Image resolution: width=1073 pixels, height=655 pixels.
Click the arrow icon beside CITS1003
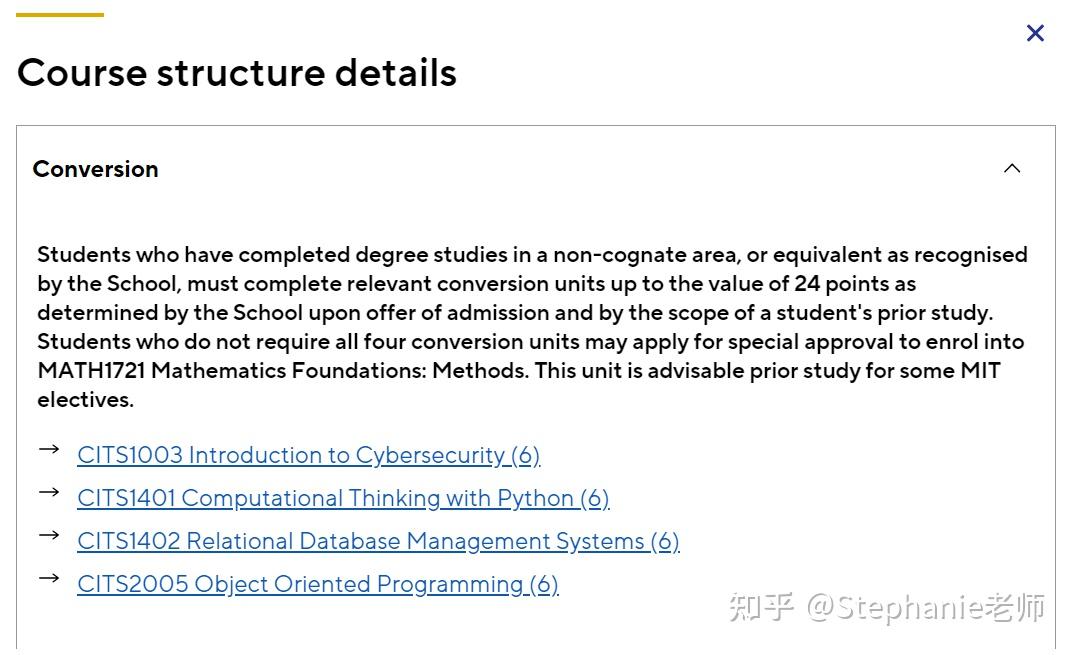tap(48, 449)
